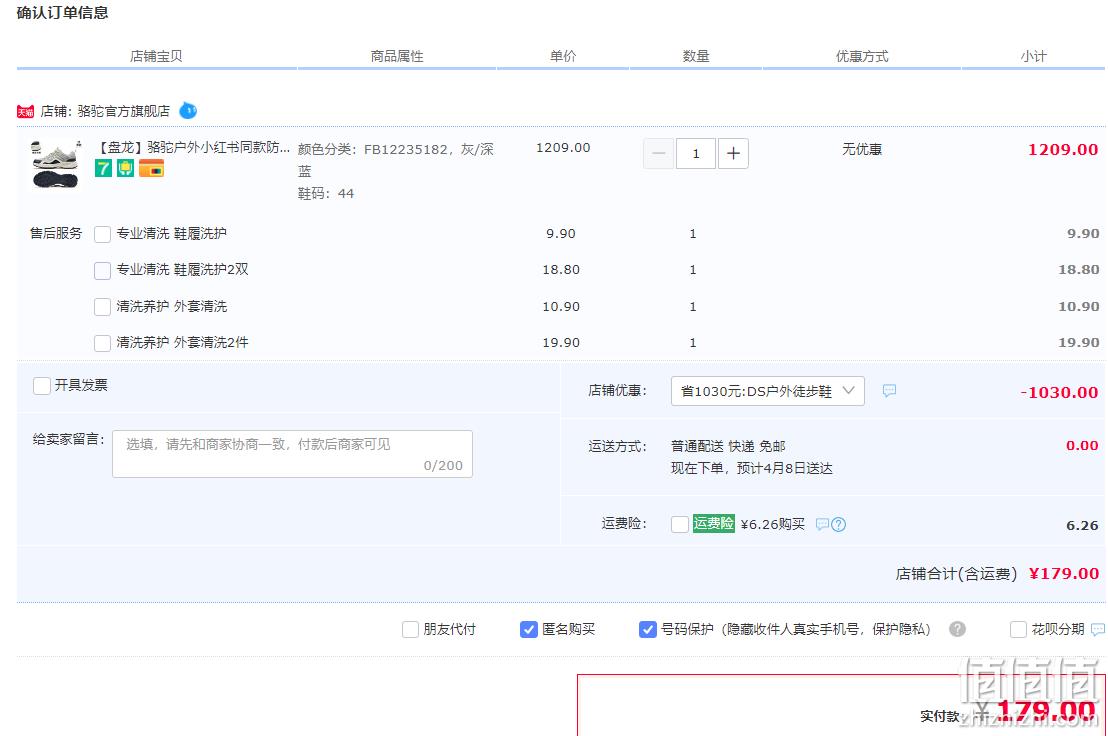
Task: Enable 朋友代付 checkbox
Action: (x=410, y=630)
